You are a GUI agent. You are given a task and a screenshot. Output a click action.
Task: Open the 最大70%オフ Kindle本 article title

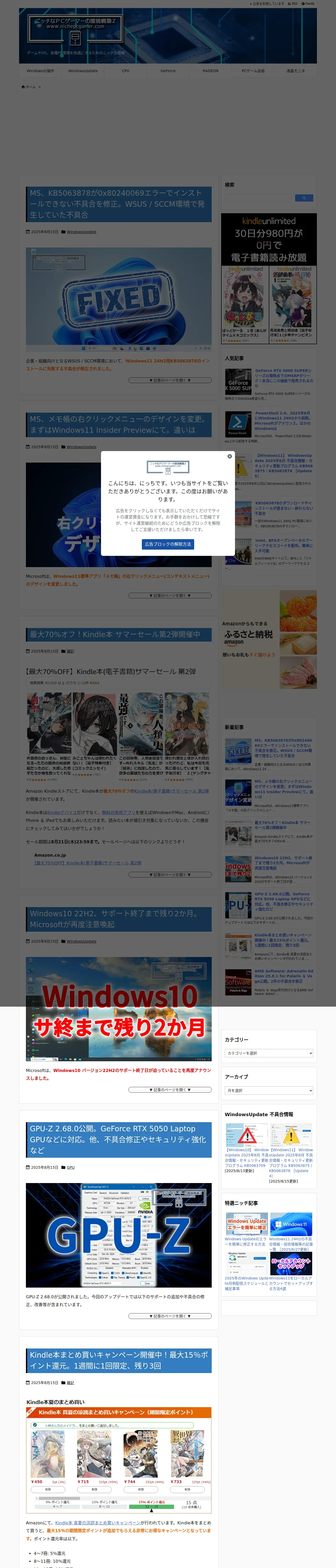(119, 634)
